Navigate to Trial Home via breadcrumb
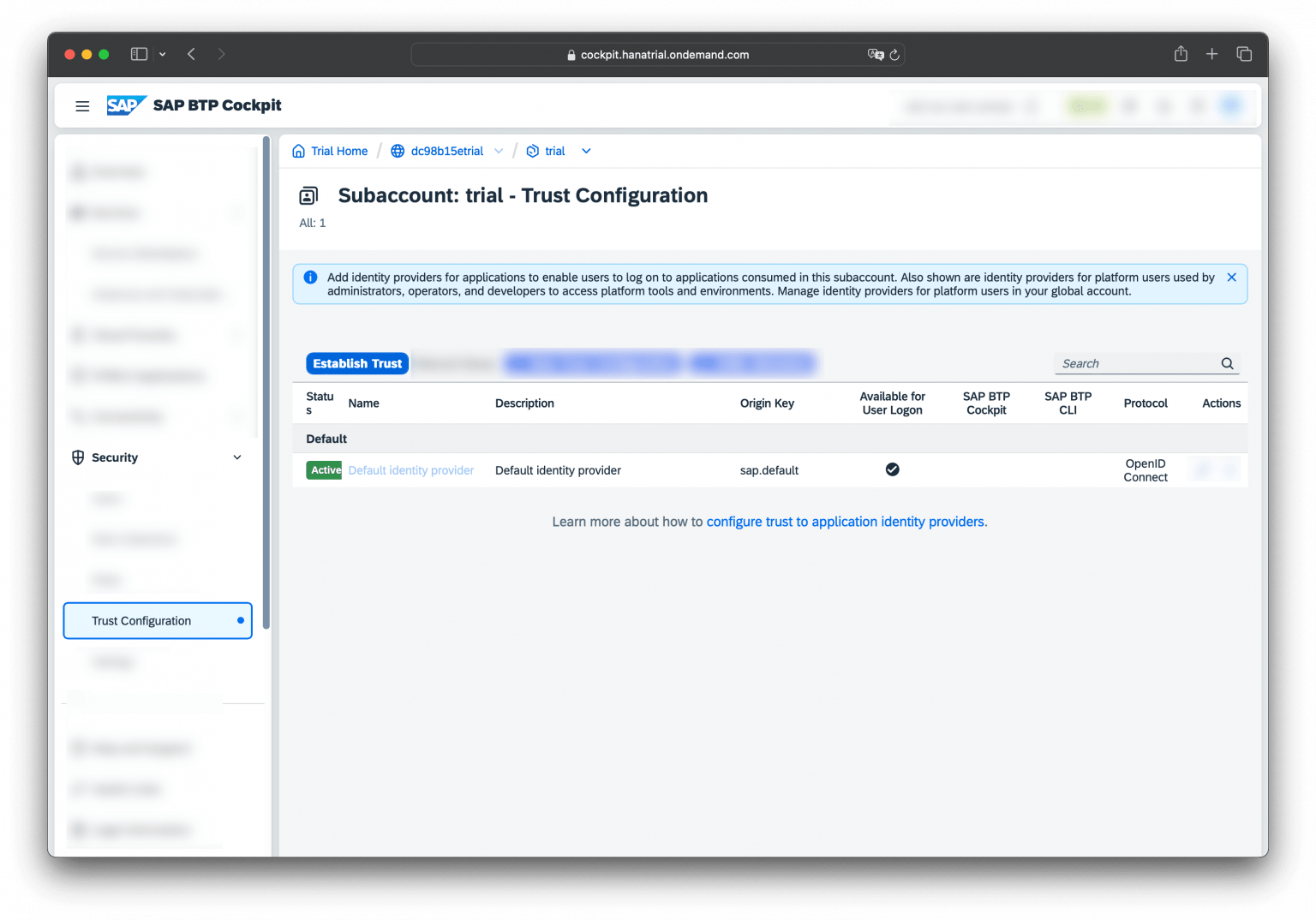The height and width of the screenshot is (920, 1316). [338, 151]
